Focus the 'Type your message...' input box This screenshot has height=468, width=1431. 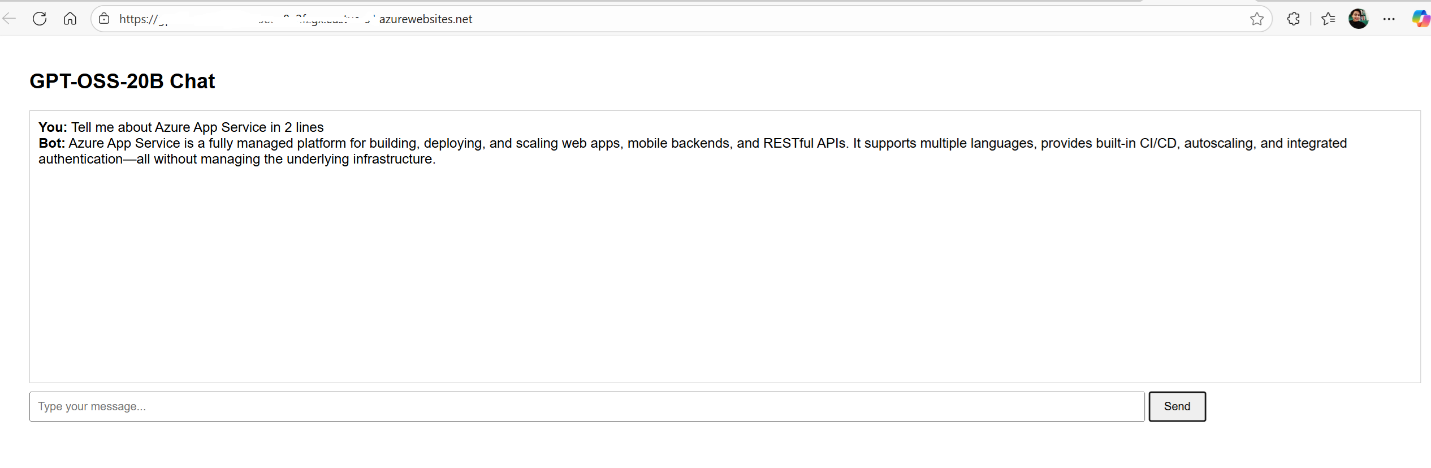tap(586, 406)
